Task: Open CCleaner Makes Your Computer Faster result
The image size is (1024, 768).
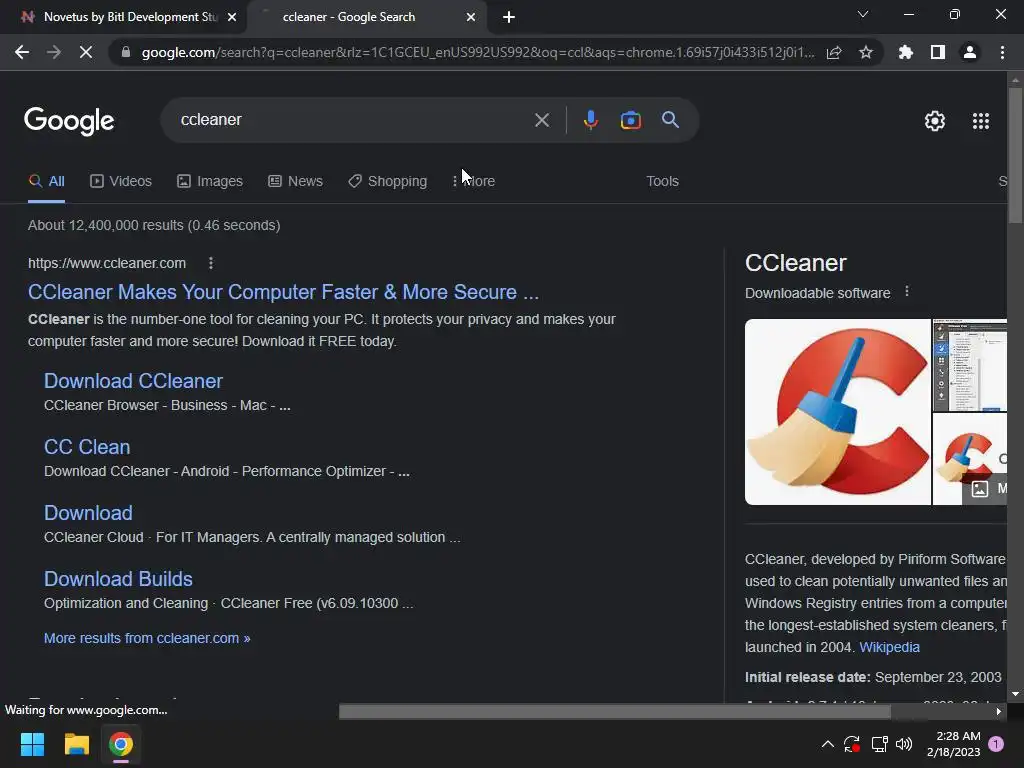Action: click(283, 292)
